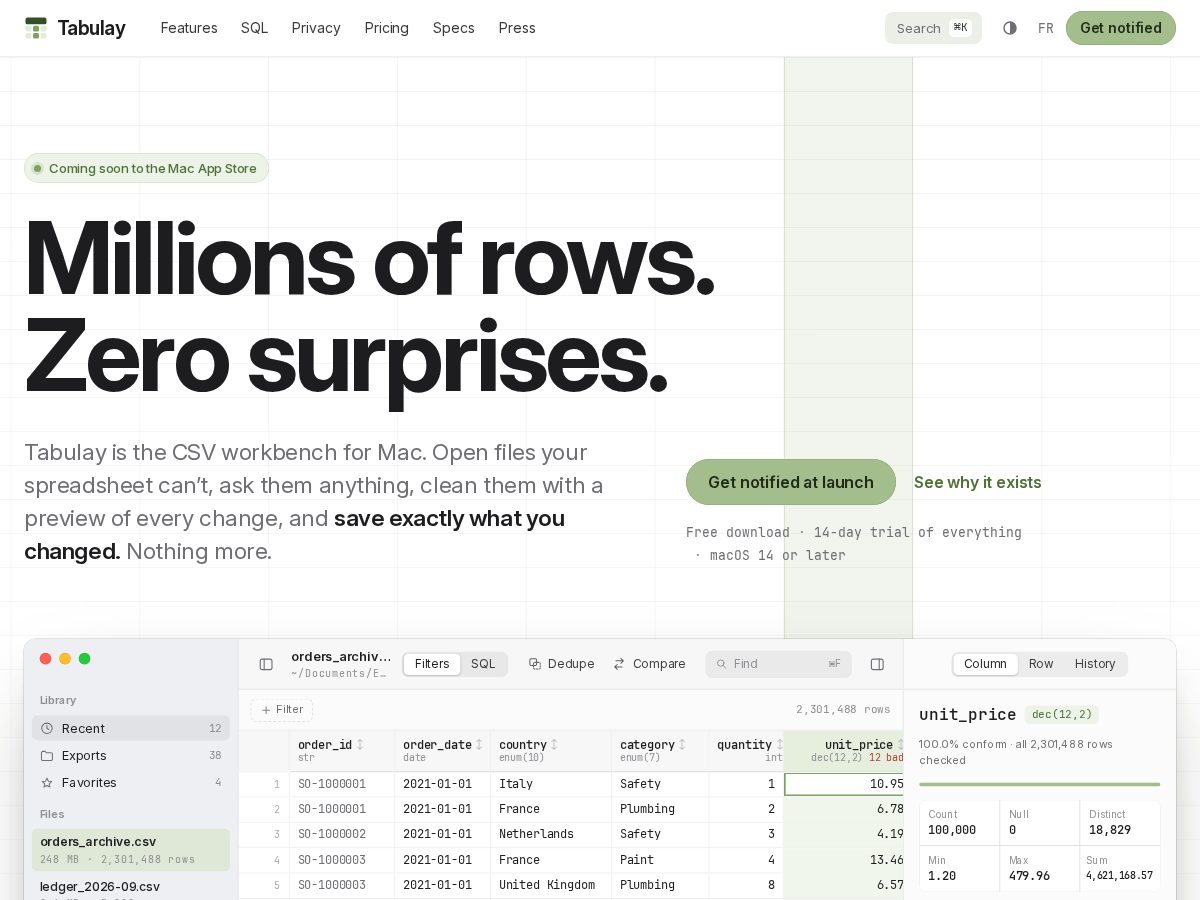Click the United Kingdom country cell
The image size is (1200, 900).
[551, 885]
